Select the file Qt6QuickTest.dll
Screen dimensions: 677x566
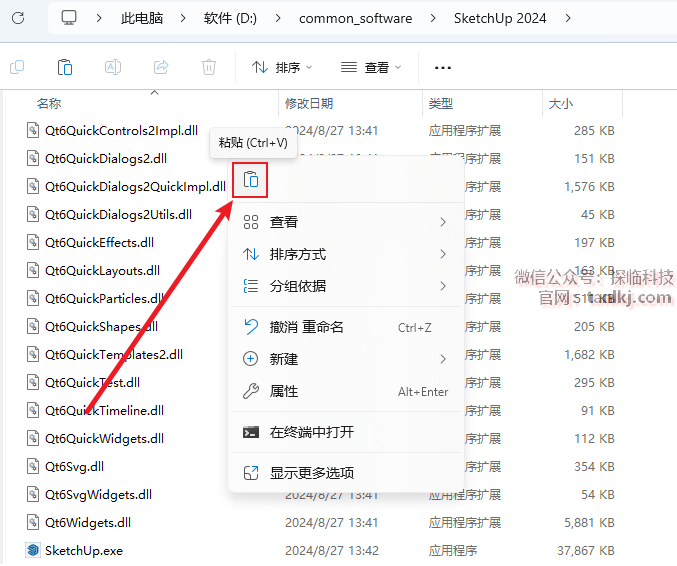92,383
